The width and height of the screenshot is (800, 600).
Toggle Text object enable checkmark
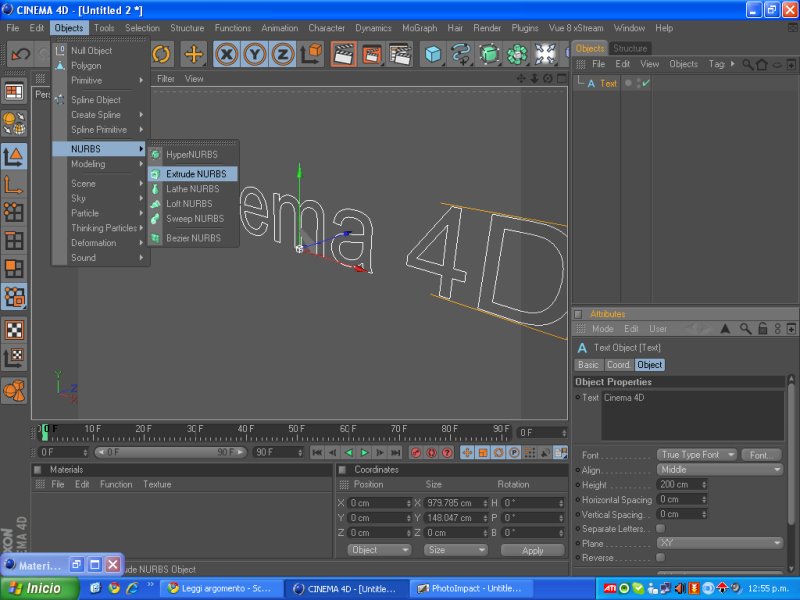pyautogui.click(x=646, y=83)
